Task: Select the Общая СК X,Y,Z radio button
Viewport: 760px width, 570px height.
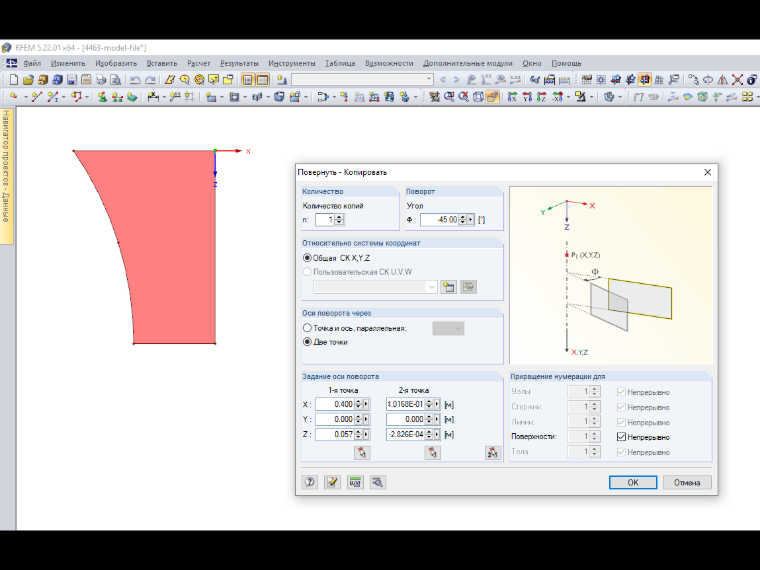Action: tap(307, 258)
